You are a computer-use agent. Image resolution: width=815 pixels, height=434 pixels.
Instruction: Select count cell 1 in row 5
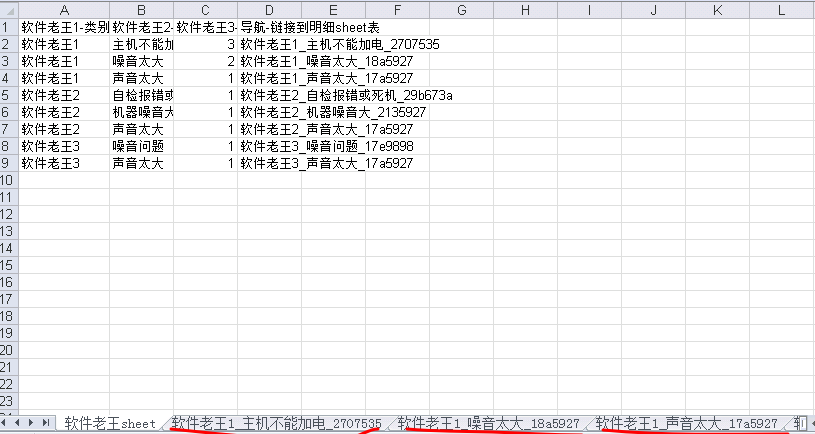(x=205, y=95)
